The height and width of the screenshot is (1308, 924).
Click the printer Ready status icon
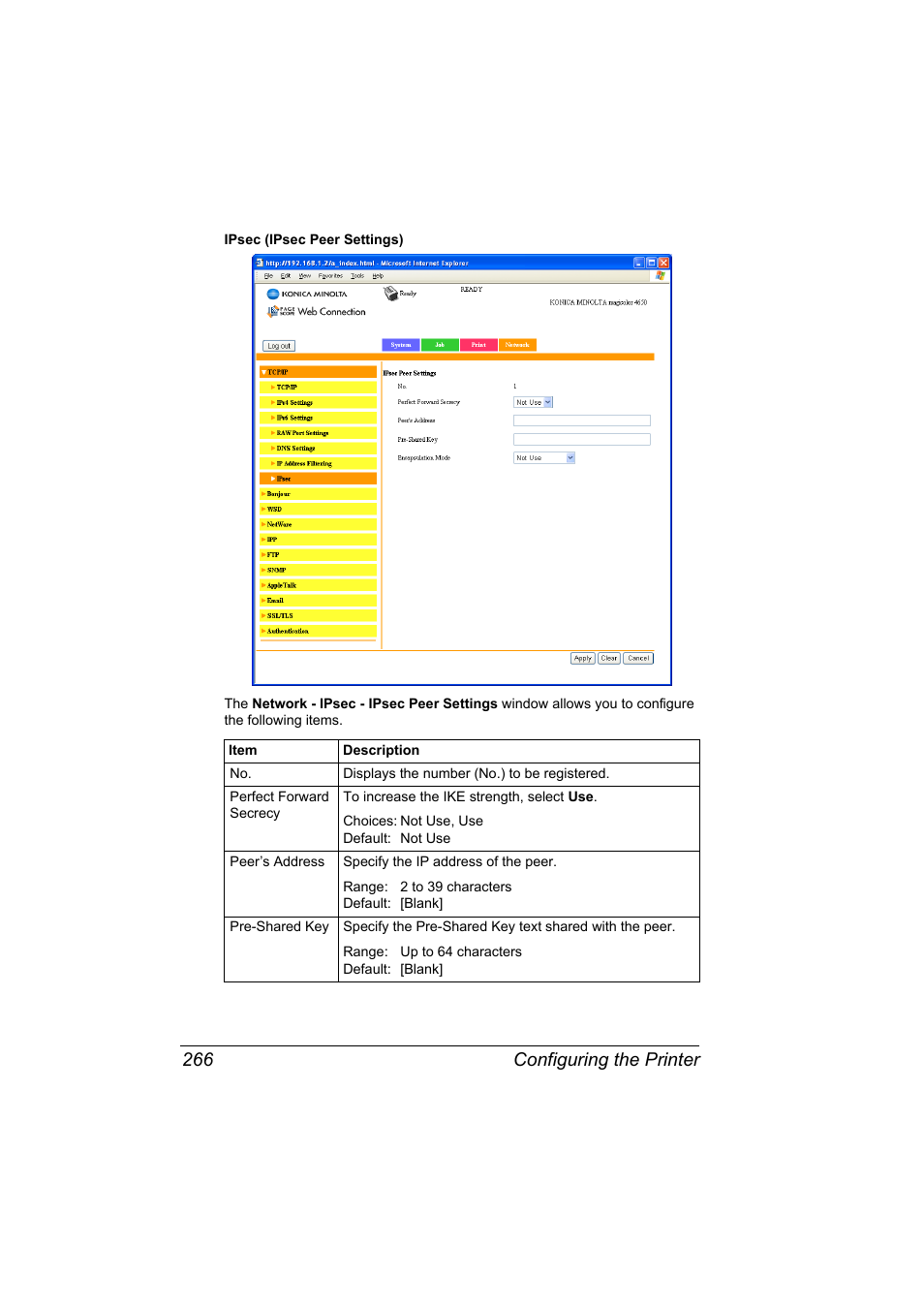coord(391,293)
